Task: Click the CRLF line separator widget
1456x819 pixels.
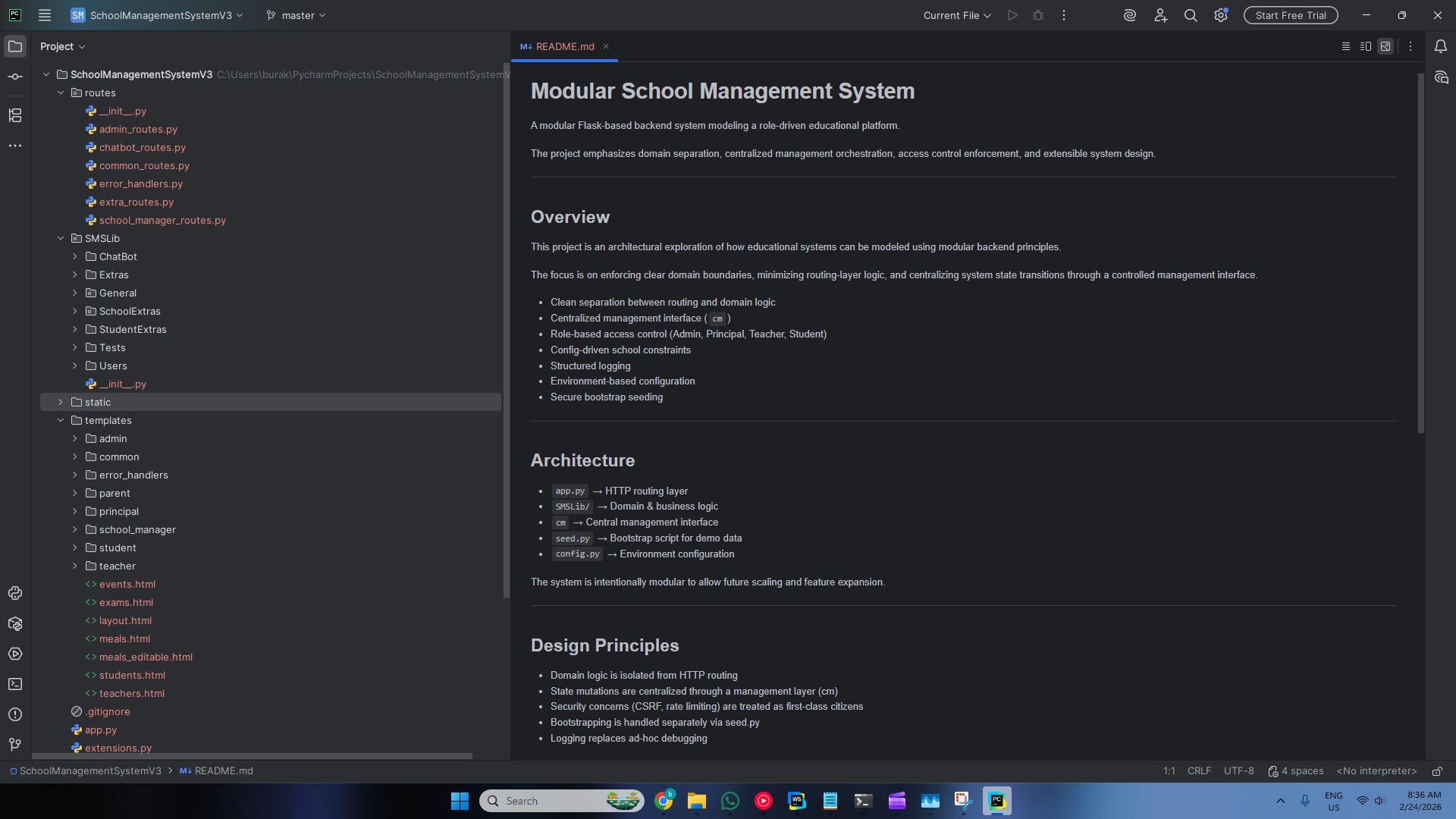Action: pos(1199,771)
